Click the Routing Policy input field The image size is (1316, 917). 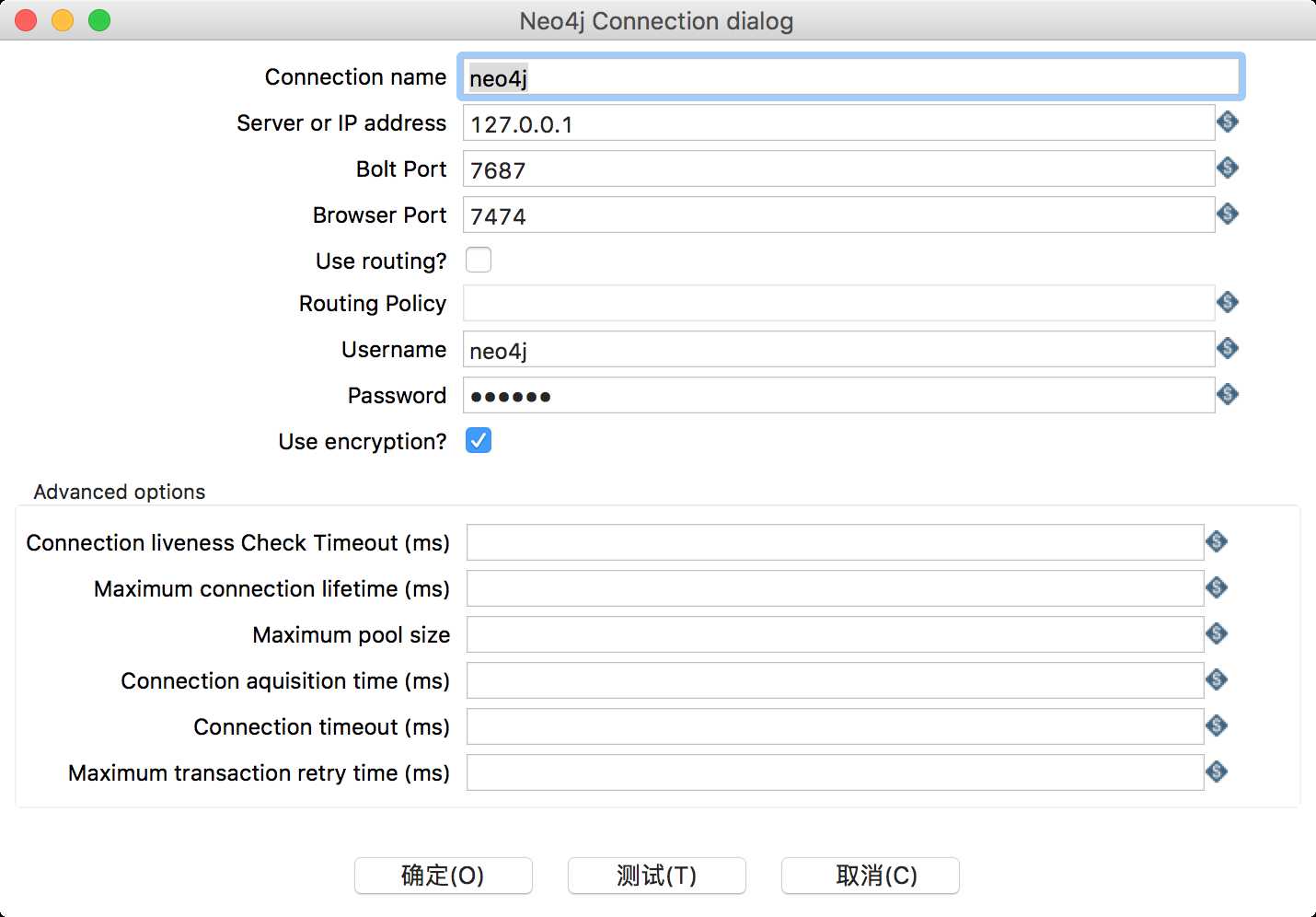tap(838, 303)
